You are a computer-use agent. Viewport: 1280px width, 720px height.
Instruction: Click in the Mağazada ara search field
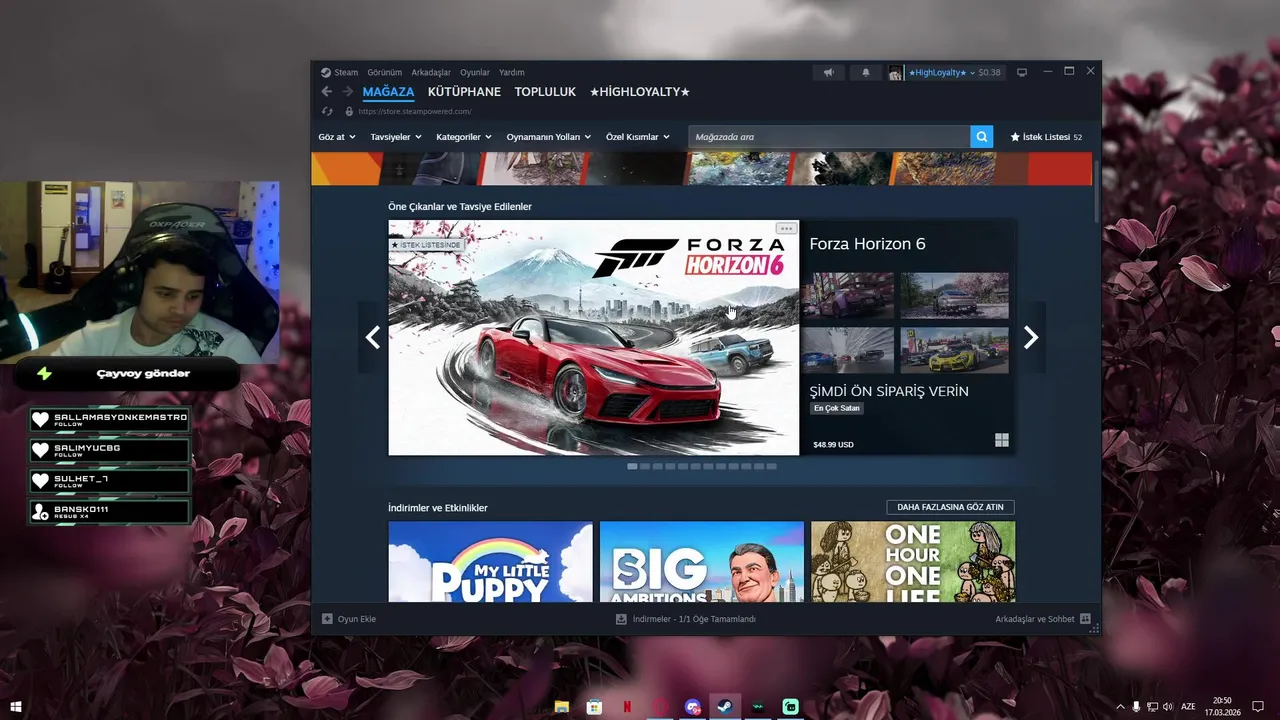(828, 137)
